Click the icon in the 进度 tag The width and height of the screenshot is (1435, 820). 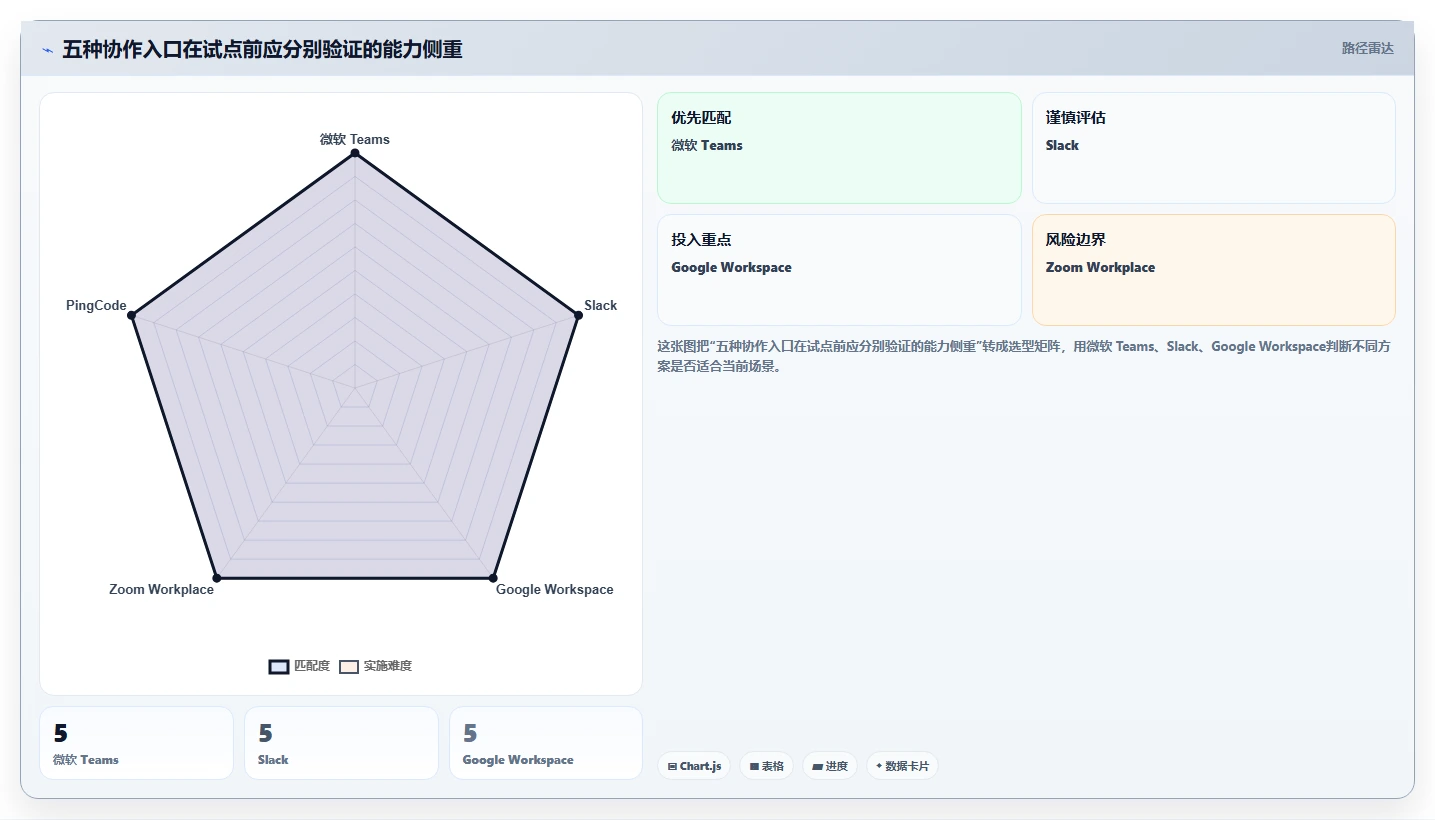pos(817,767)
